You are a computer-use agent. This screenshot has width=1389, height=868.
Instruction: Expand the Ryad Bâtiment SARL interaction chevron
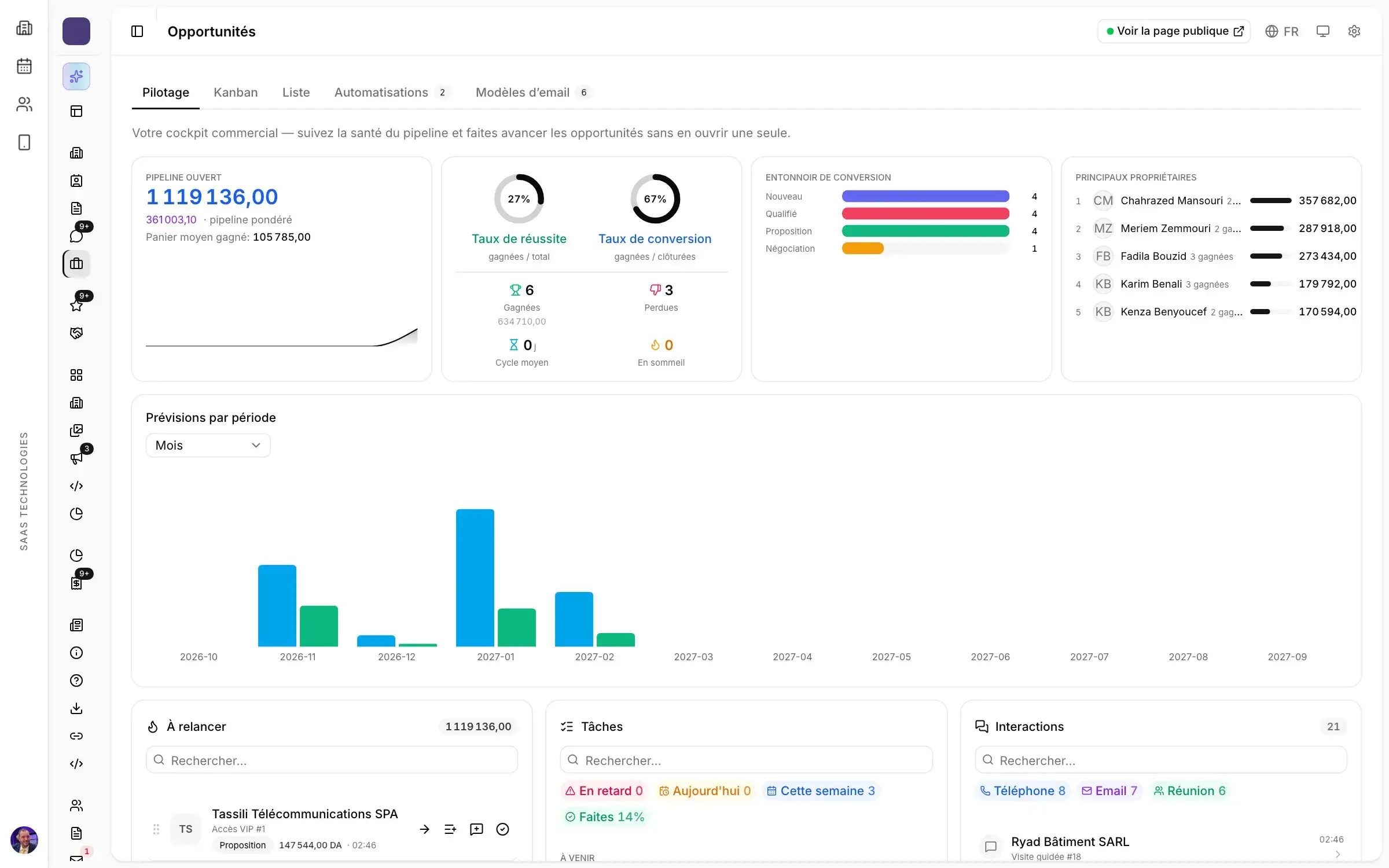(1337, 854)
